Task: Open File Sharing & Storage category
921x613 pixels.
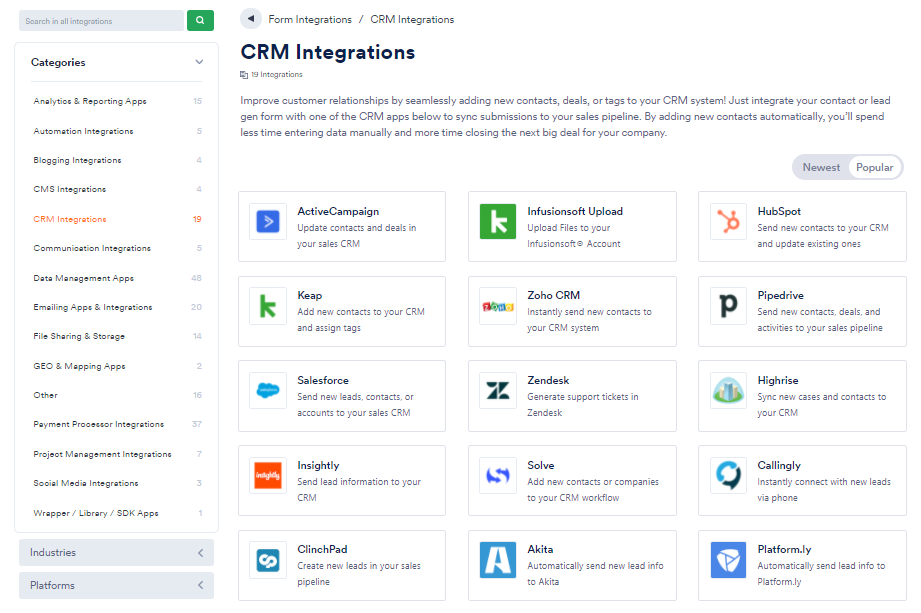Action: [x=116, y=336]
